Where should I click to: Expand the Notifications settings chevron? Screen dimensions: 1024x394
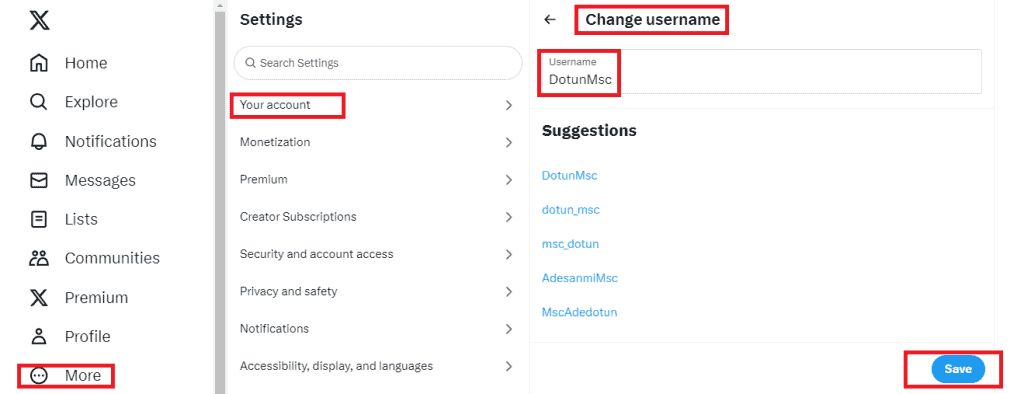click(x=509, y=329)
